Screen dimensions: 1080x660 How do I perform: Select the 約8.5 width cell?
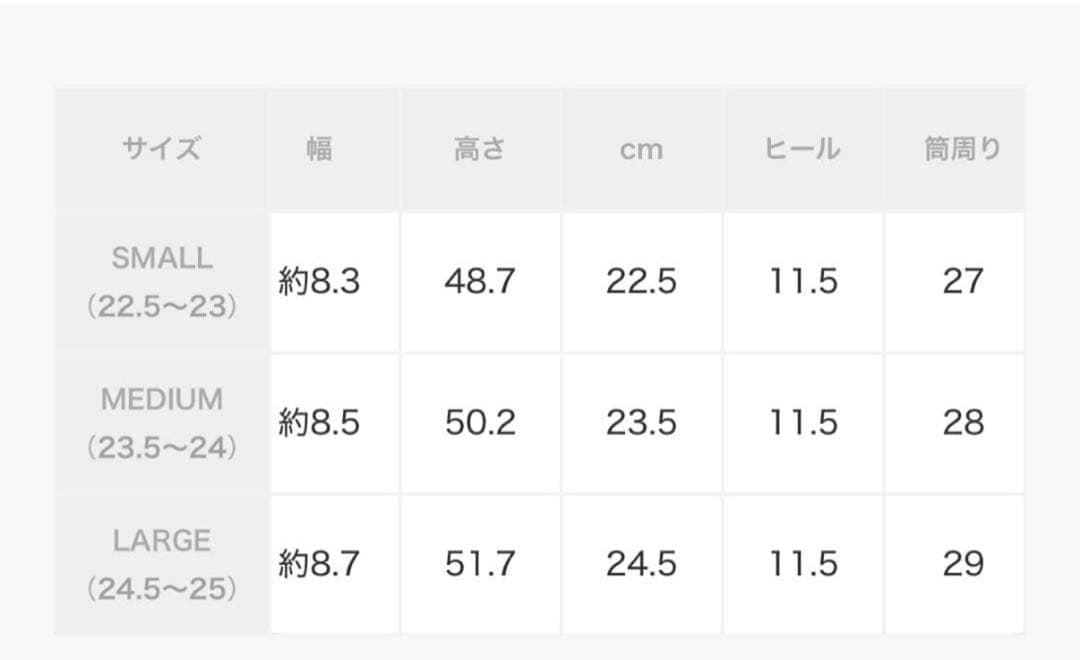[x=319, y=423]
